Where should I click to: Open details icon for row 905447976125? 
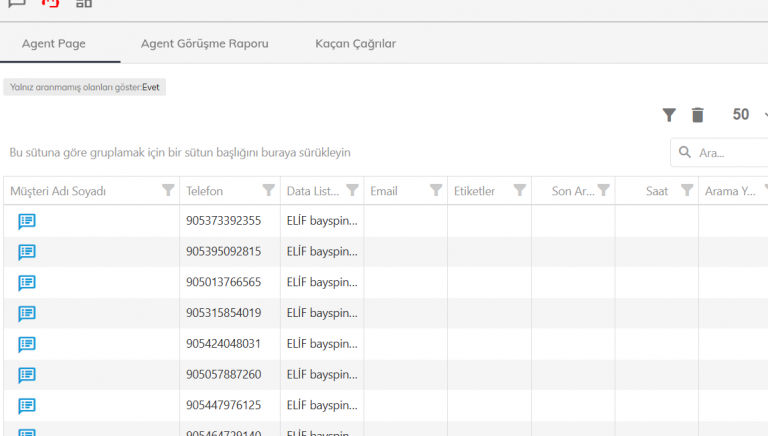[27, 406]
